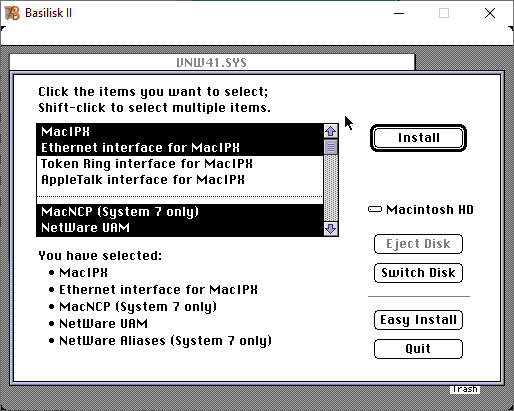Minimize the Basilisk II window
This screenshot has height=411, width=514.
click(399, 13)
